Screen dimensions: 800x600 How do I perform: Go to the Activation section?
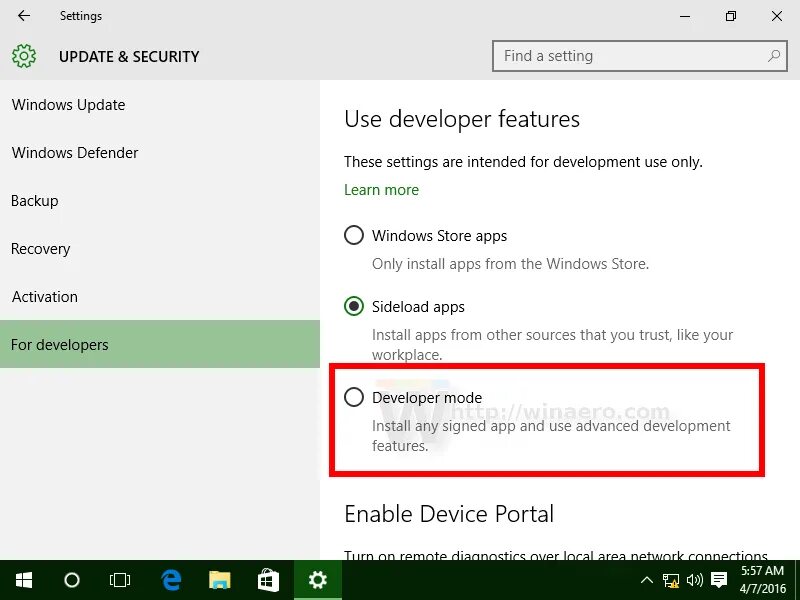(44, 296)
